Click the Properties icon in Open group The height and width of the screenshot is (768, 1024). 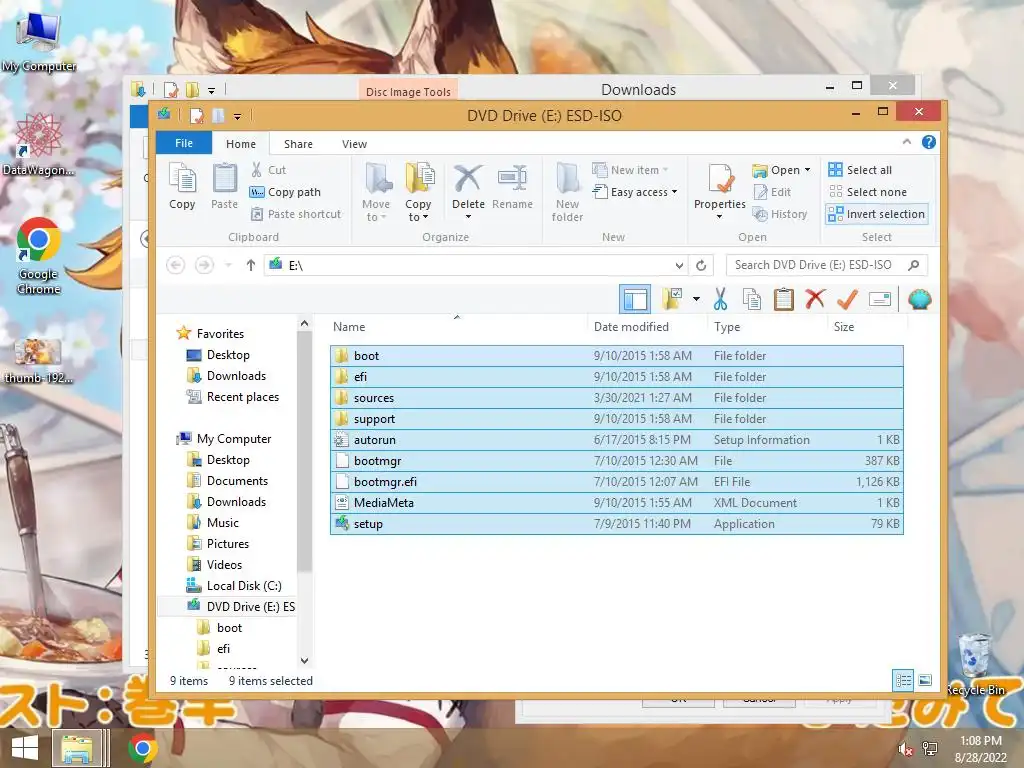(x=720, y=180)
